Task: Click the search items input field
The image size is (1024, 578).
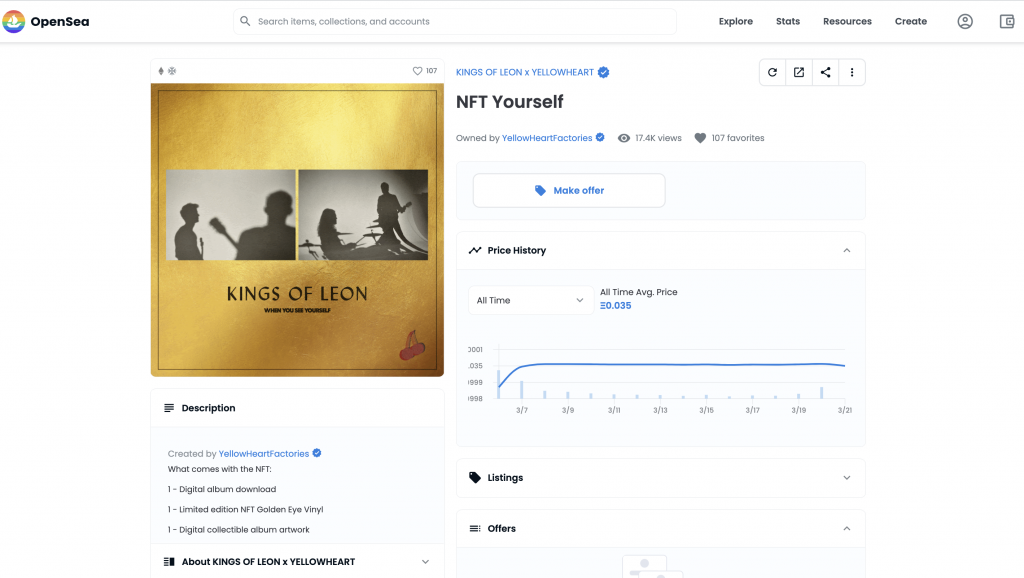Action: [455, 22]
